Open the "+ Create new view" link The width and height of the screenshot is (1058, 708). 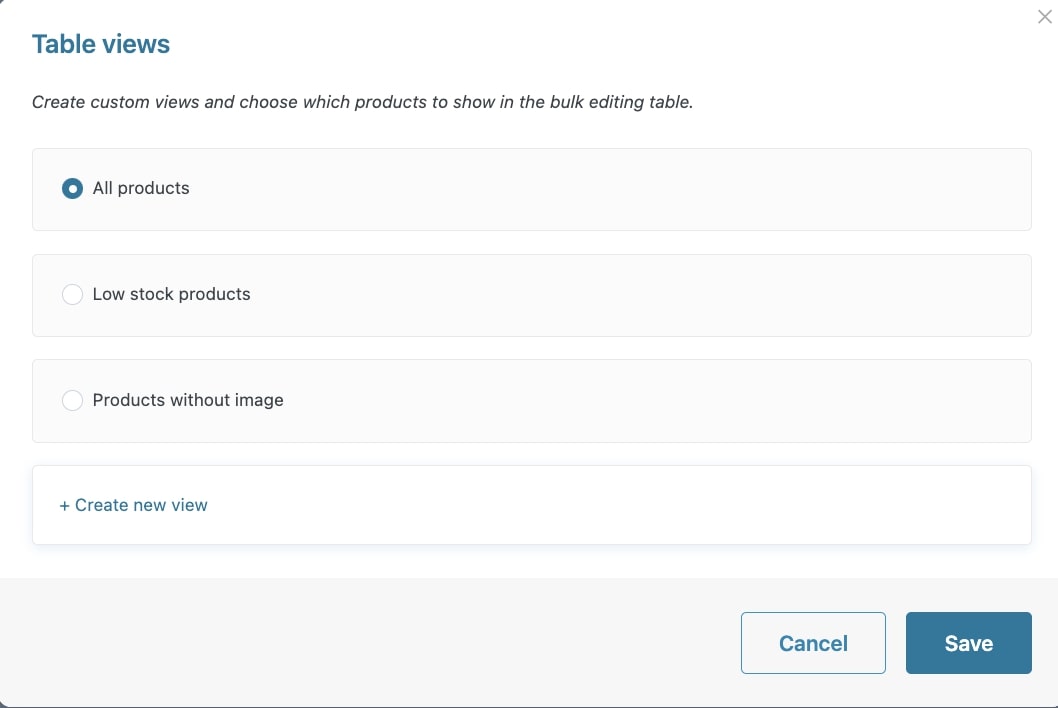click(x=134, y=506)
